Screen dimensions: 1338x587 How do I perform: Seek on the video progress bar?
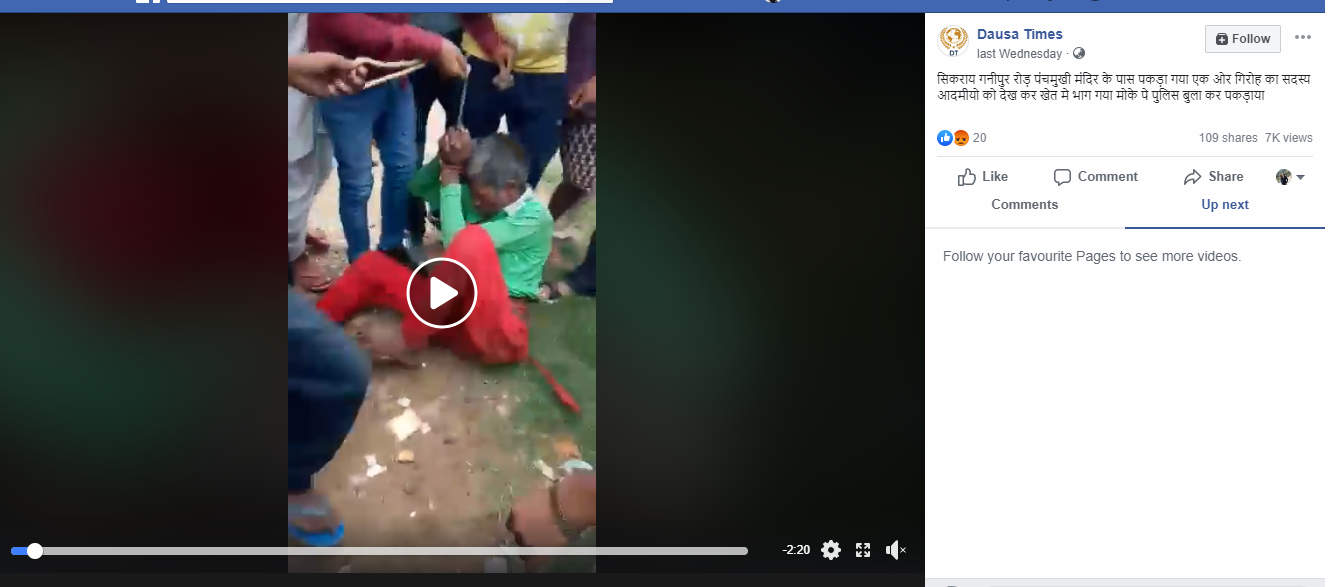pyautogui.click(x=379, y=551)
